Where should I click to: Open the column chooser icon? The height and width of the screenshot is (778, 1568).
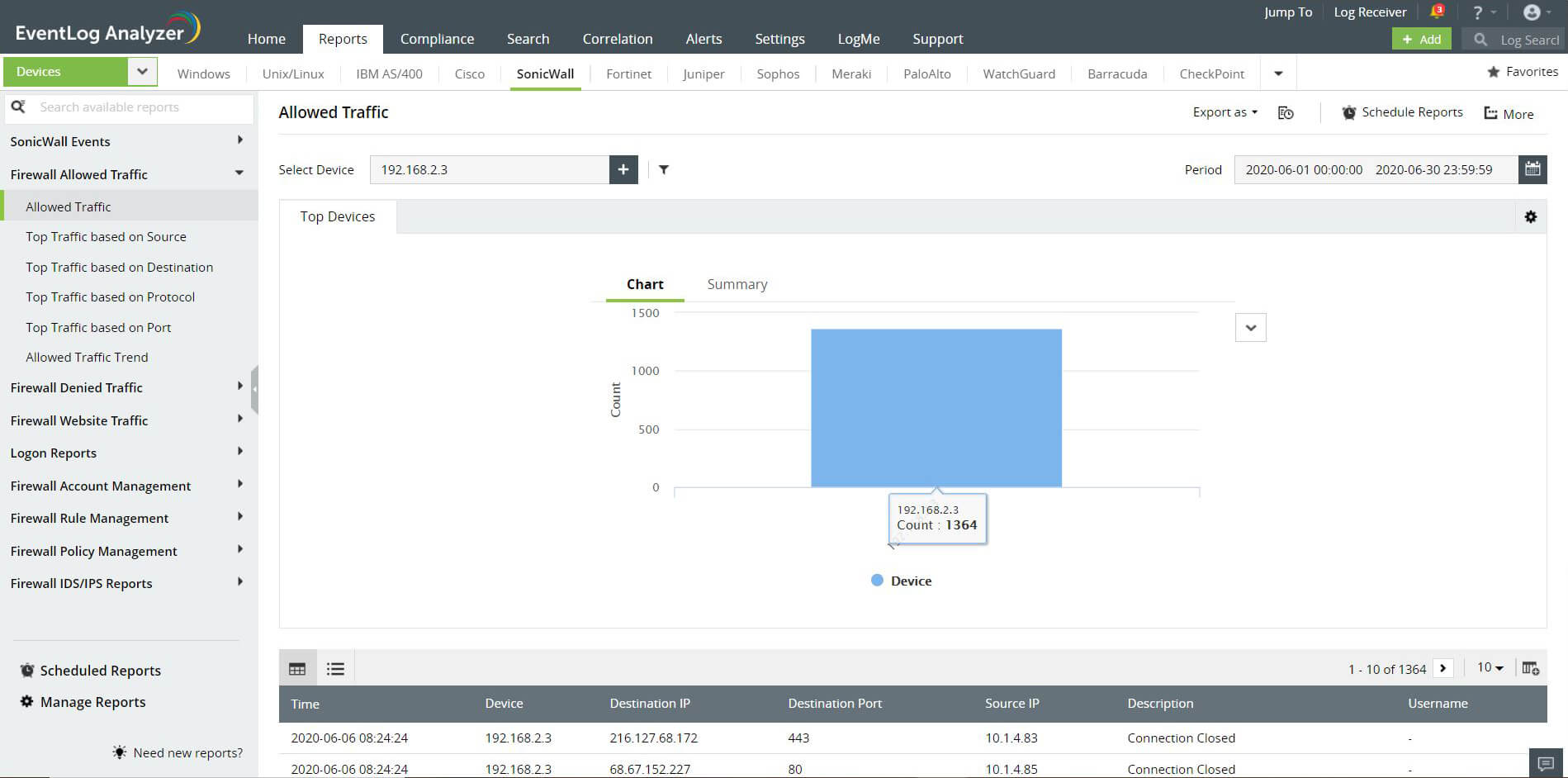tap(1530, 668)
